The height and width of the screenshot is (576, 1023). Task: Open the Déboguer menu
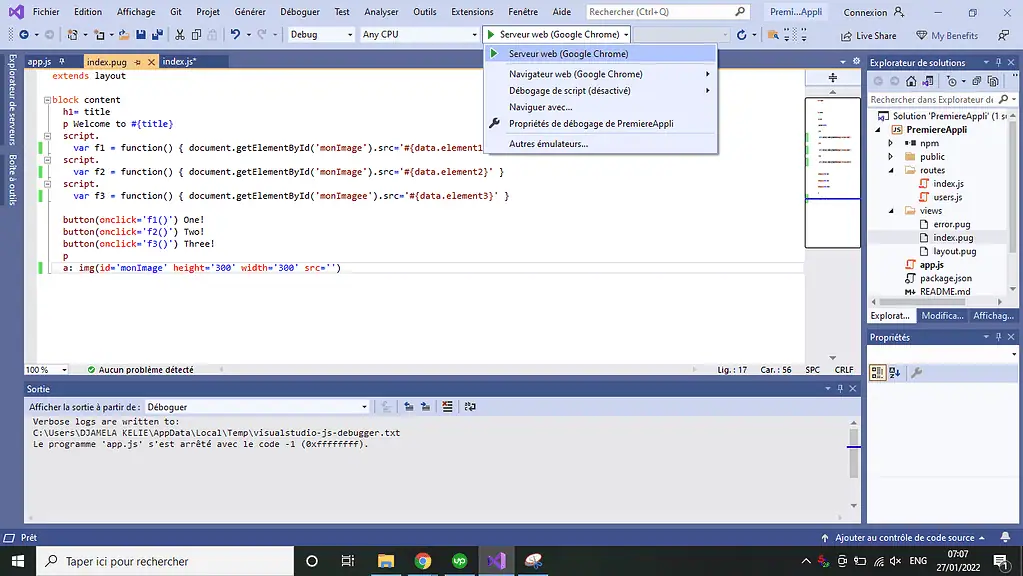tap(300, 11)
